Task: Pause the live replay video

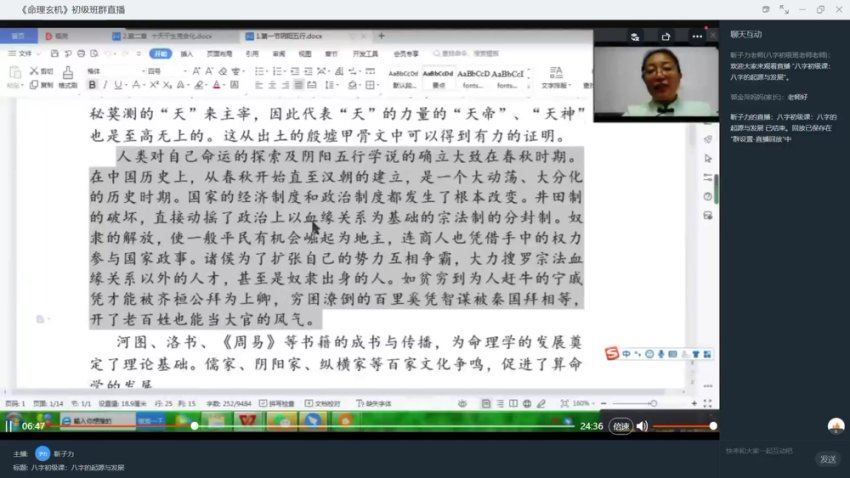Action: tap(10, 426)
